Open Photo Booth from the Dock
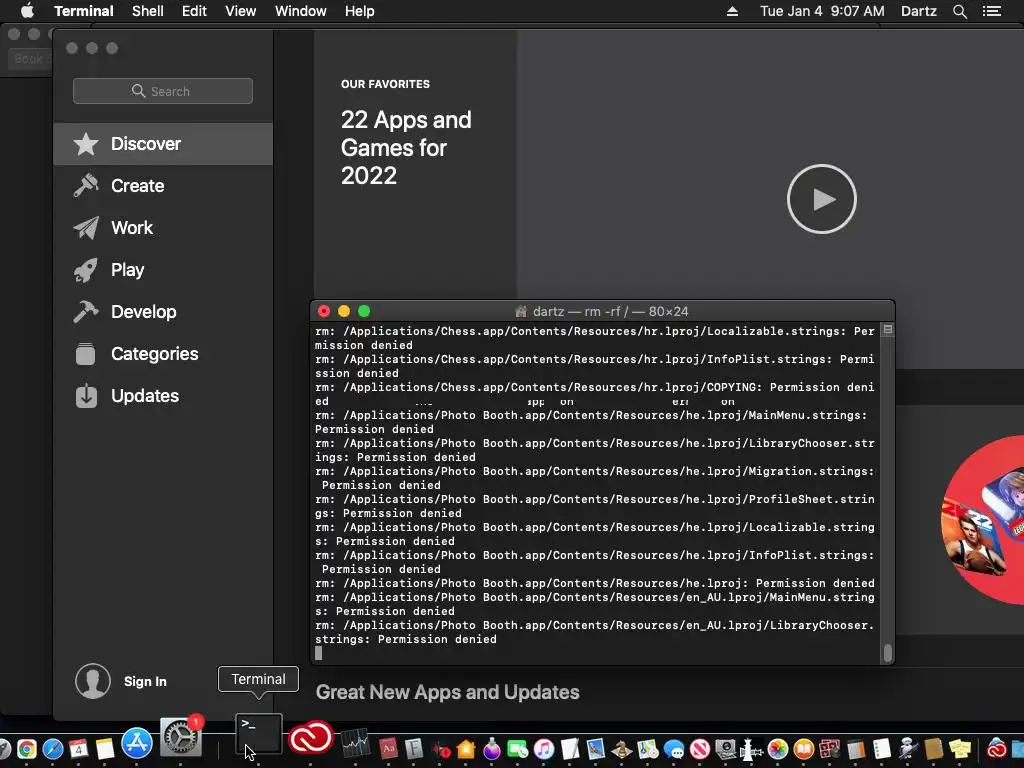The height and width of the screenshot is (768, 1024). [x=829, y=749]
